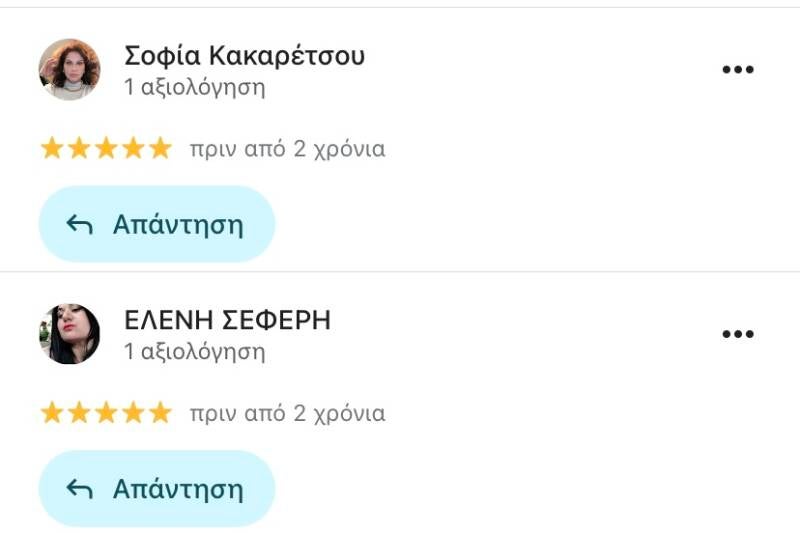The width and height of the screenshot is (800, 533).
Task: Click reply arrow icon under ΕΛΕΝΗ's review
Action: [80, 489]
